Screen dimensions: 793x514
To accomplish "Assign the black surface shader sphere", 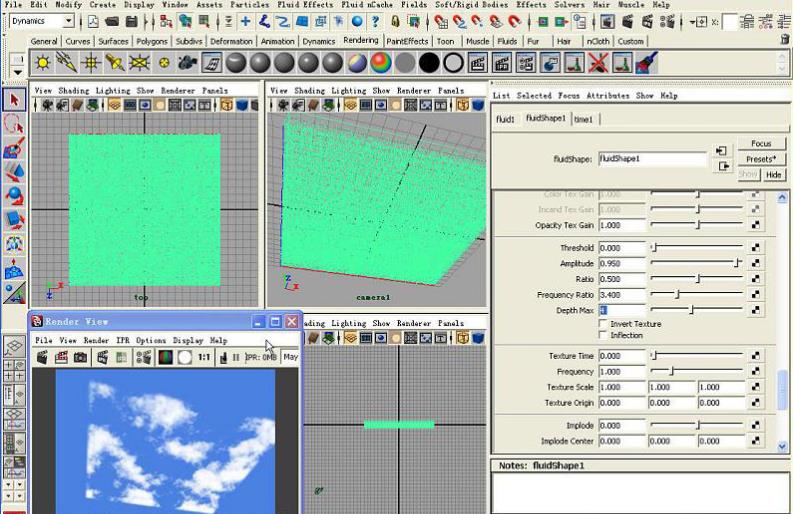I will click(429, 63).
